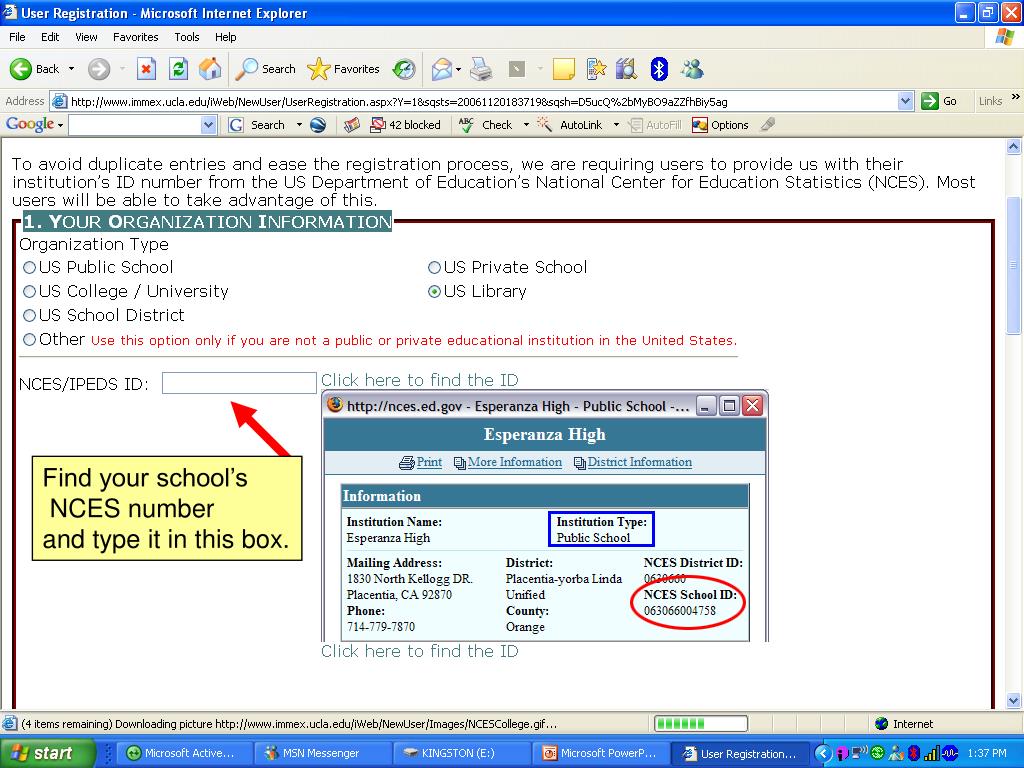The image size is (1024, 768).
Task: Expand the Address bar URL dropdown
Action: click(x=905, y=101)
